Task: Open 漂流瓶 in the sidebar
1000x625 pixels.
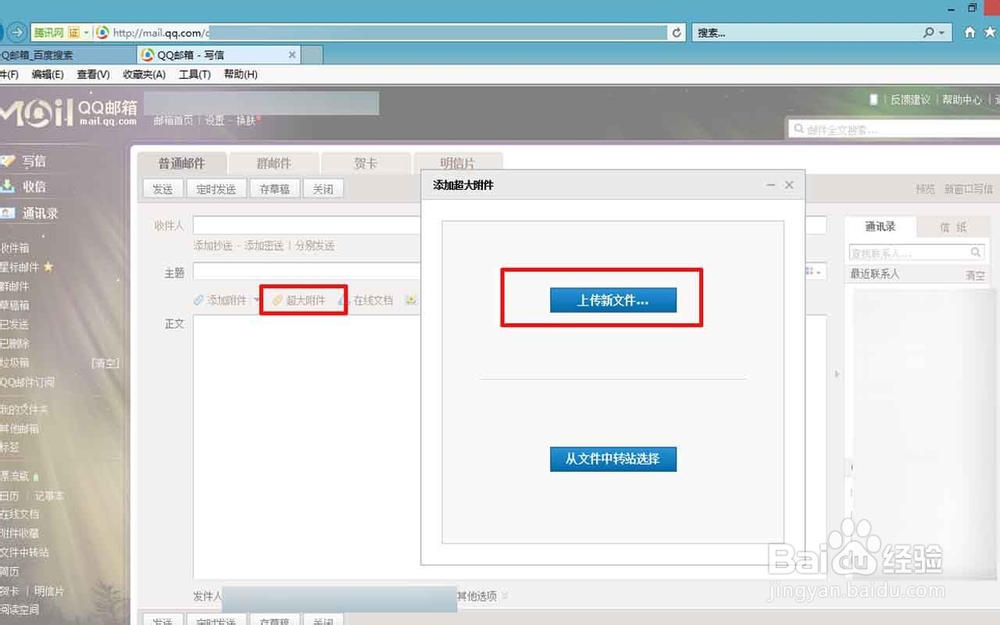Action: pos(15,476)
